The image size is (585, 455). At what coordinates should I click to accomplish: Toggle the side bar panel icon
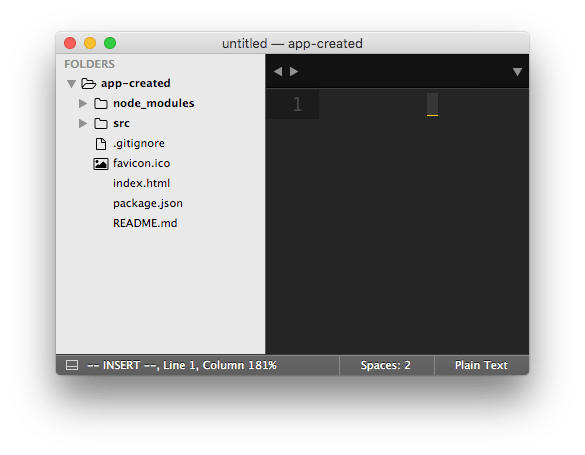pyautogui.click(x=72, y=365)
